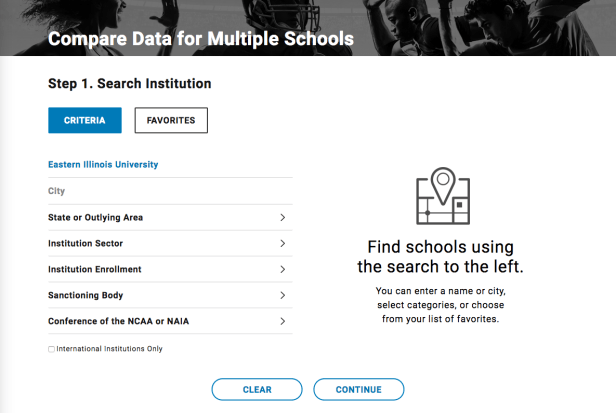
Task: Select the Sanctioning Body label
Action: [x=85, y=295]
